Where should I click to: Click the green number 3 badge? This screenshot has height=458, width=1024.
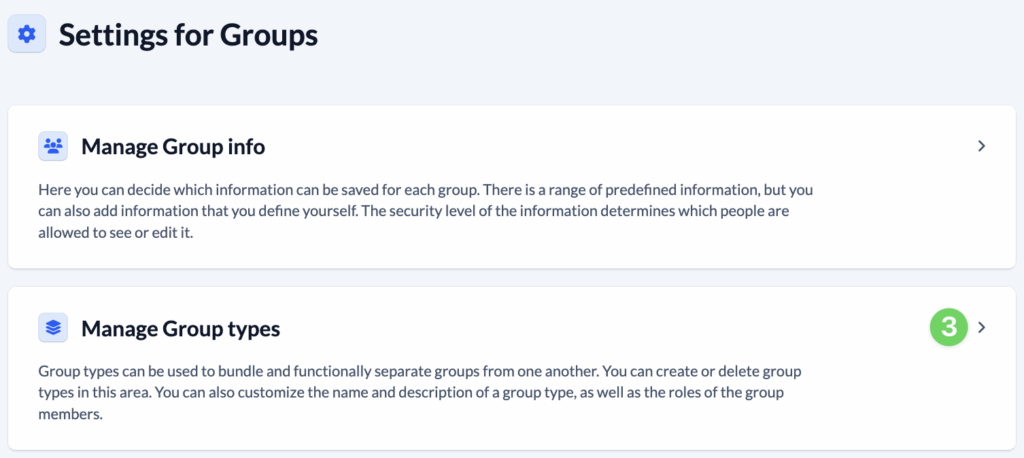[949, 327]
